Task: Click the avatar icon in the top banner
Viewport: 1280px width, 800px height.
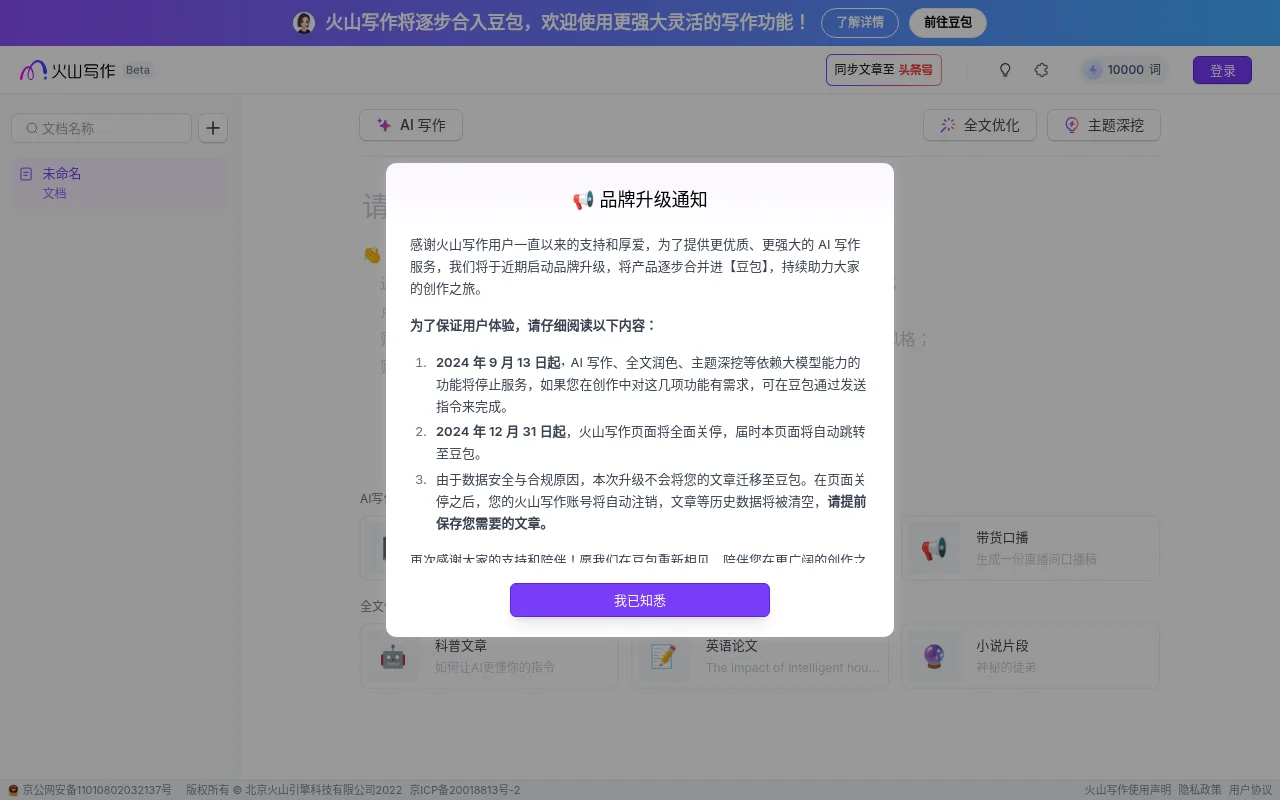Action: (x=304, y=22)
